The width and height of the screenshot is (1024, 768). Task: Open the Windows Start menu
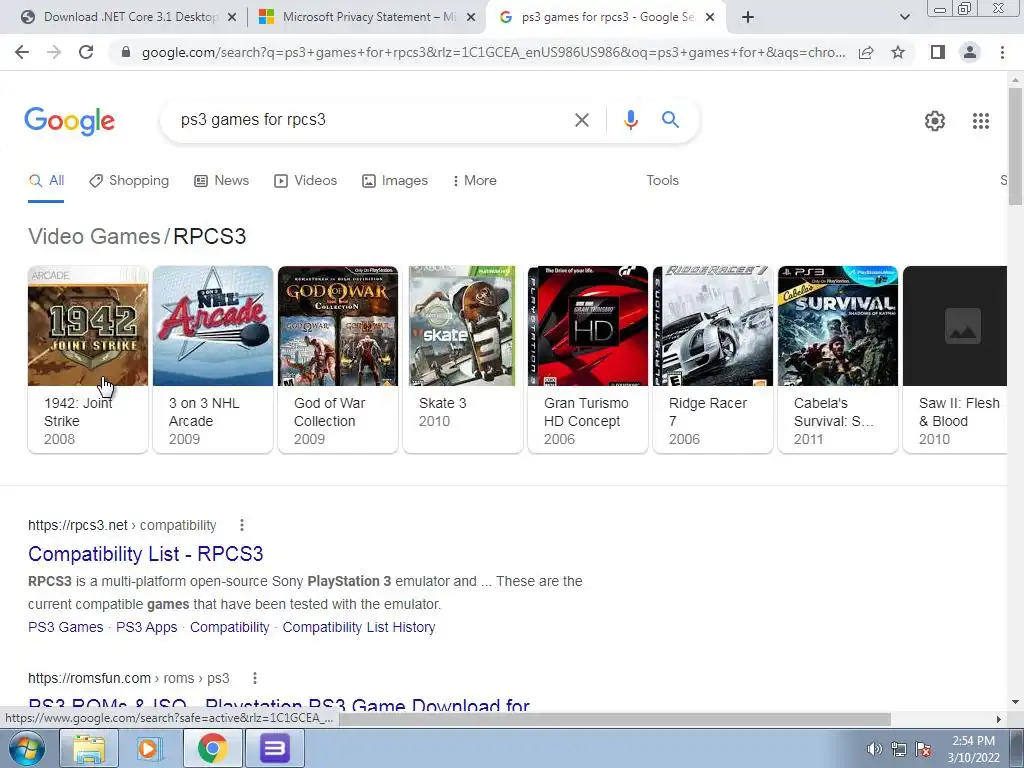tap(27, 748)
